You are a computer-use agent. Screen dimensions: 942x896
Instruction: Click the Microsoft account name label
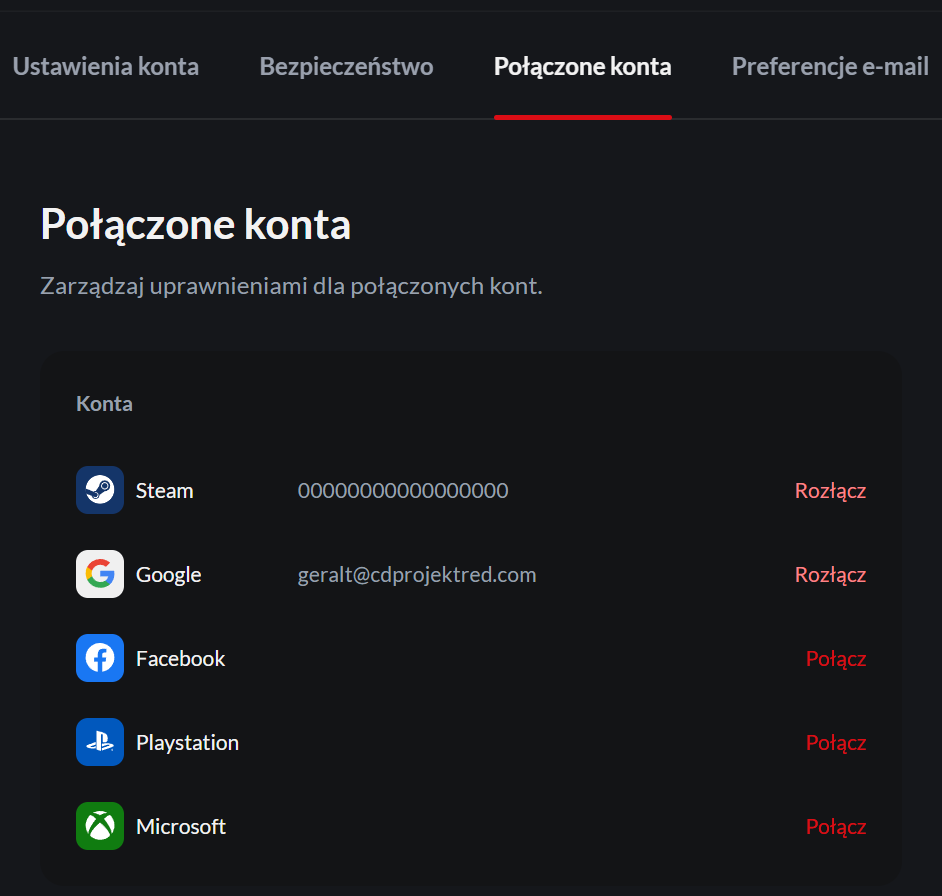click(181, 827)
